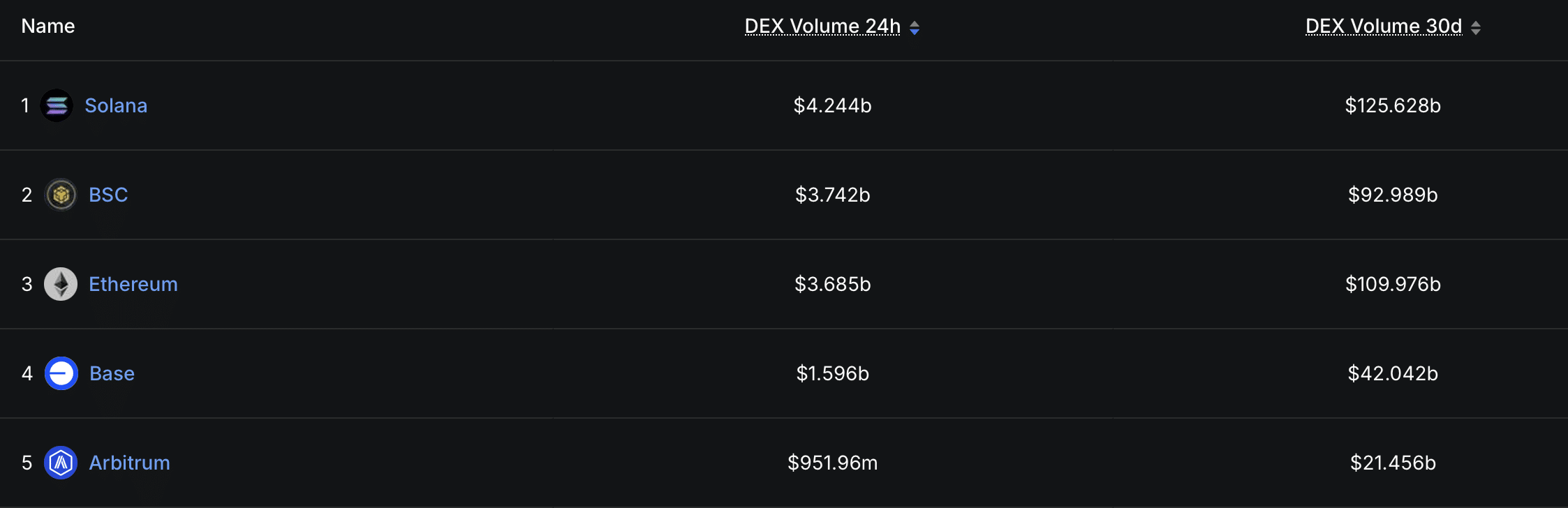Image resolution: width=1568 pixels, height=508 pixels.
Task: Open the Solana chain link
Action: pyautogui.click(x=116, y=105)
